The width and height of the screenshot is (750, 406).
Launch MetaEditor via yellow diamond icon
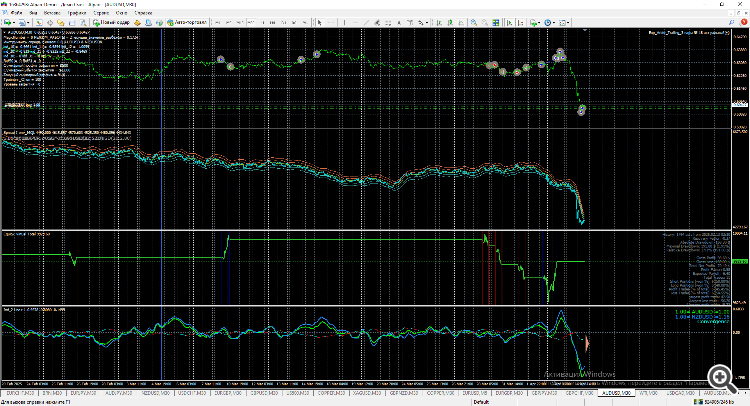click(x=137, y=22)
